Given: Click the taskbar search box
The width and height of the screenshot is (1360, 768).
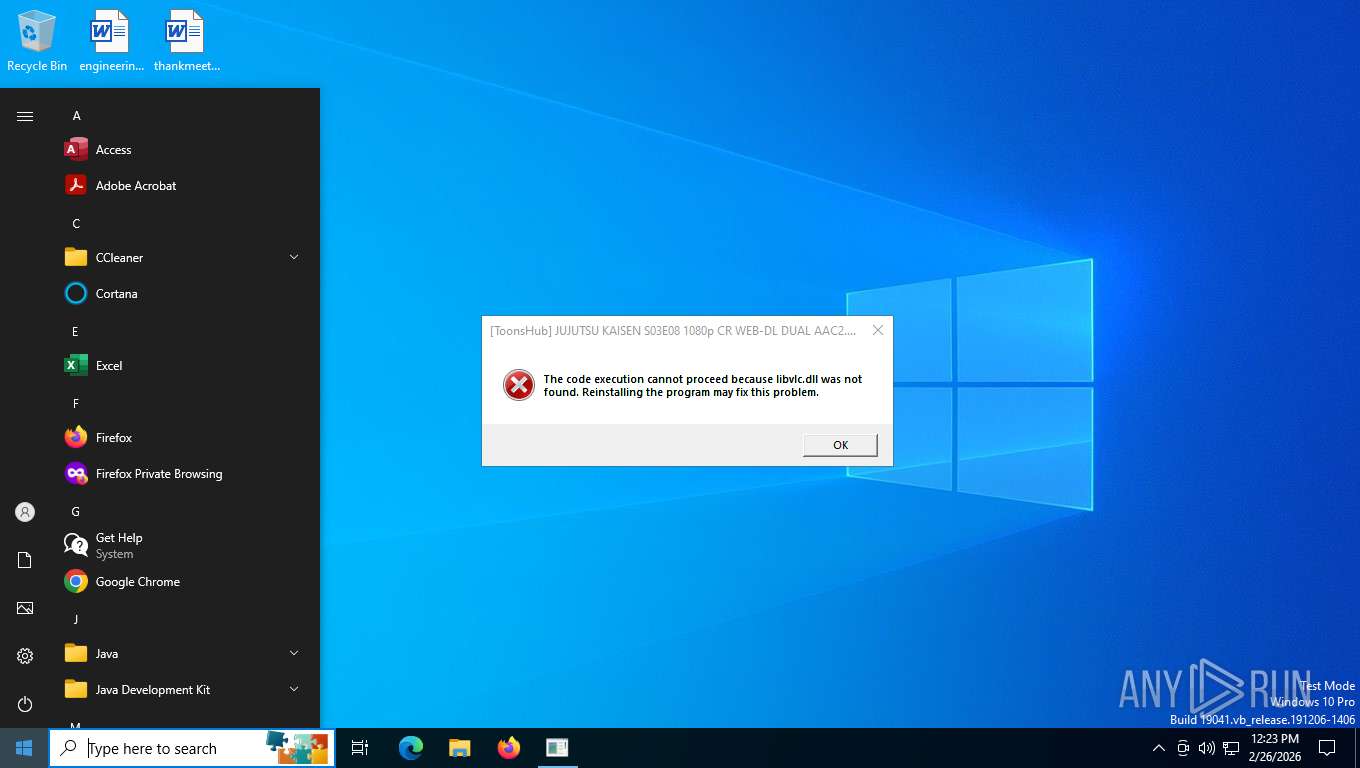Looking at the screenshot, I should [192, 748].
